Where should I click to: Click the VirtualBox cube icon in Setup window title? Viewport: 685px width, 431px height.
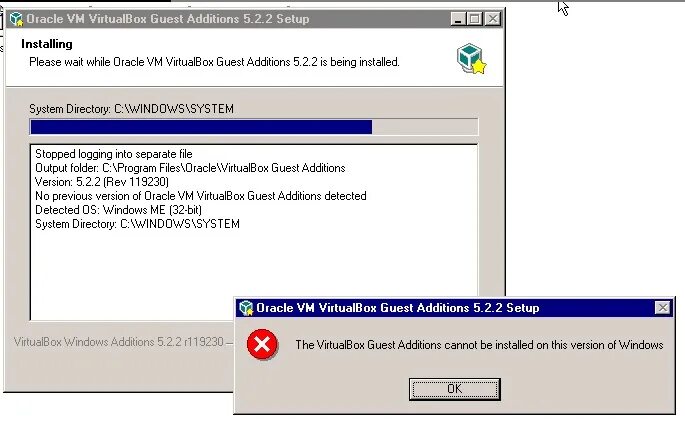click(16, 19)
